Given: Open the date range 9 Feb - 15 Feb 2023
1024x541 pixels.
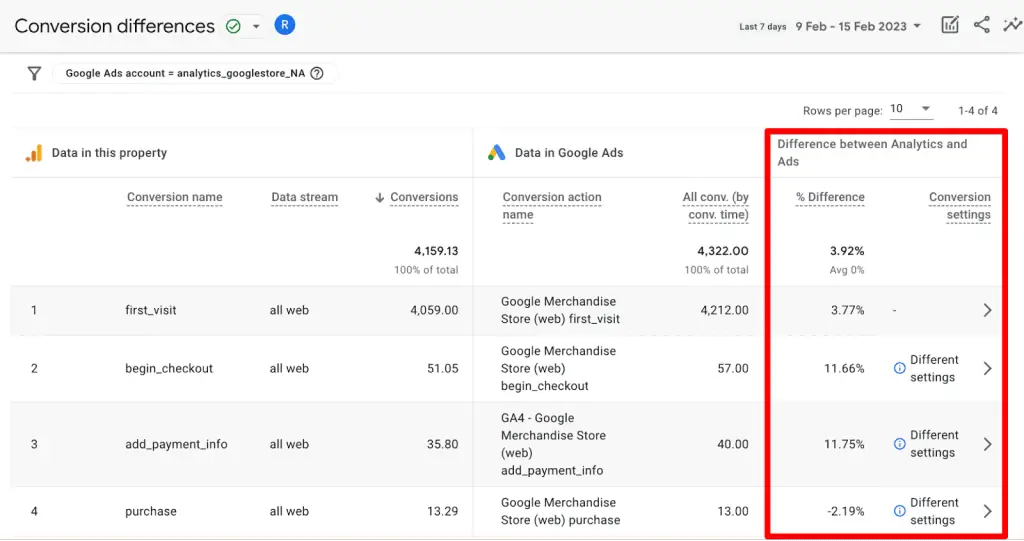Looking at the screenshot, I should coord(858,26).
